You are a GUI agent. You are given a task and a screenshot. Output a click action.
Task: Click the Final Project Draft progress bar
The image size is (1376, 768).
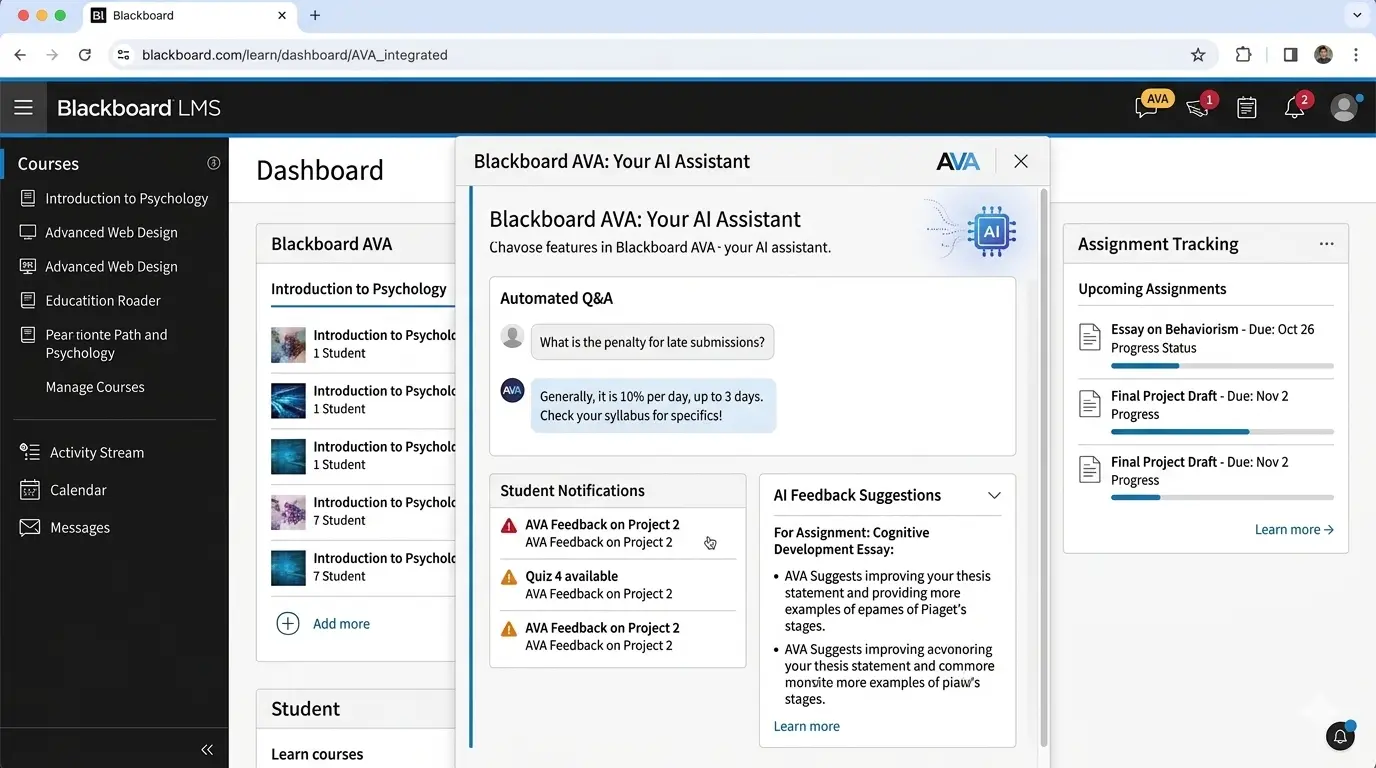[1222, 431]
